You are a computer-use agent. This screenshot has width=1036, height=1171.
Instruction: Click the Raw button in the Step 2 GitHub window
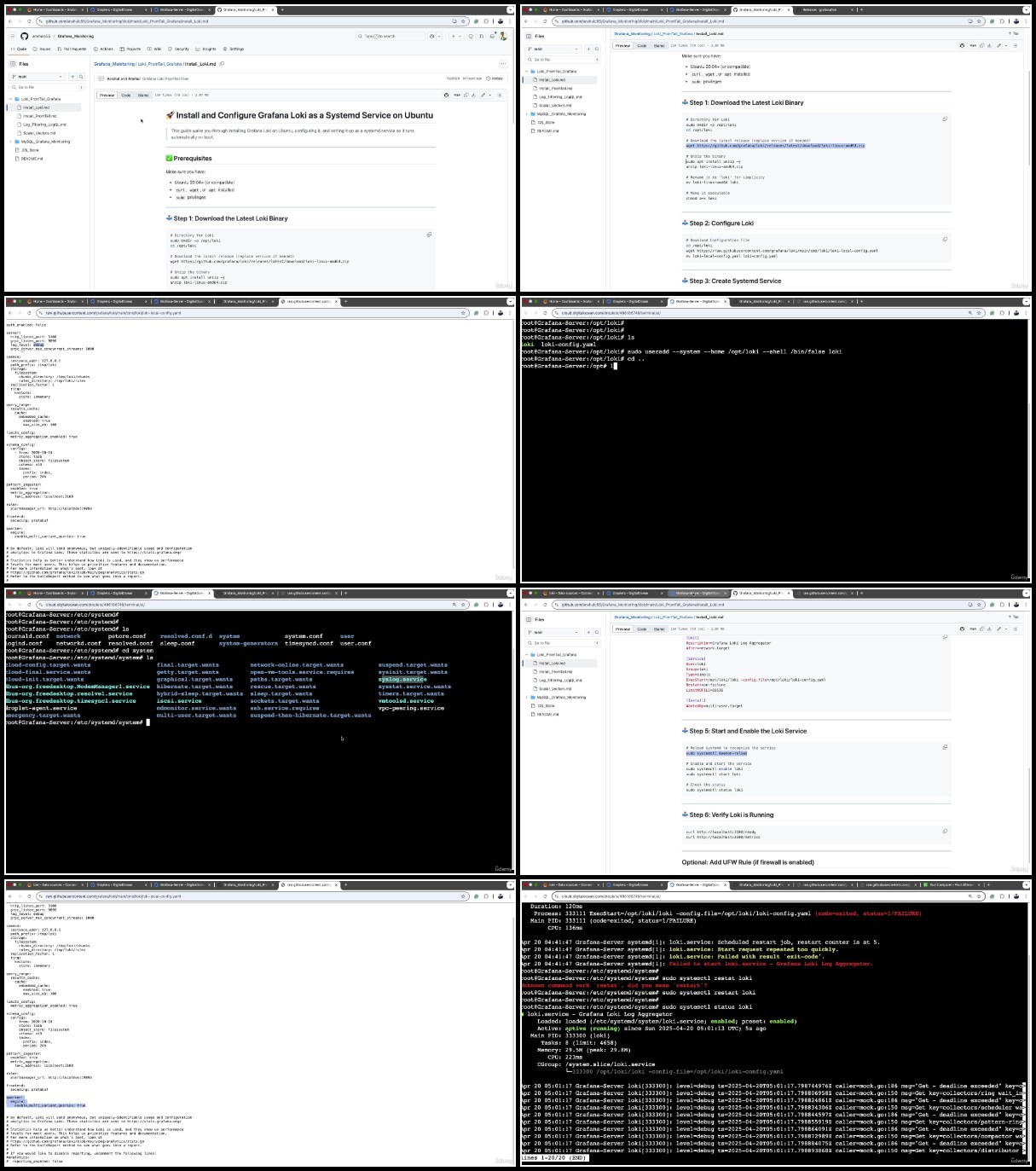(973, 45)
